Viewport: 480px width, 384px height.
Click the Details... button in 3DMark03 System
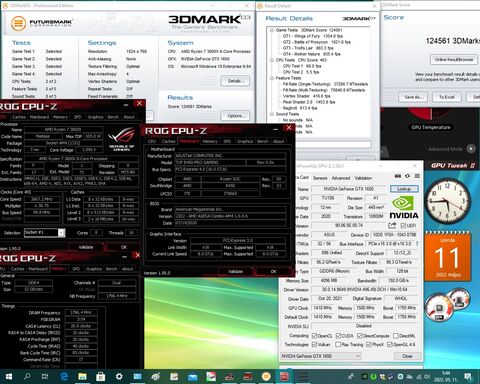(x=235, y=81)
